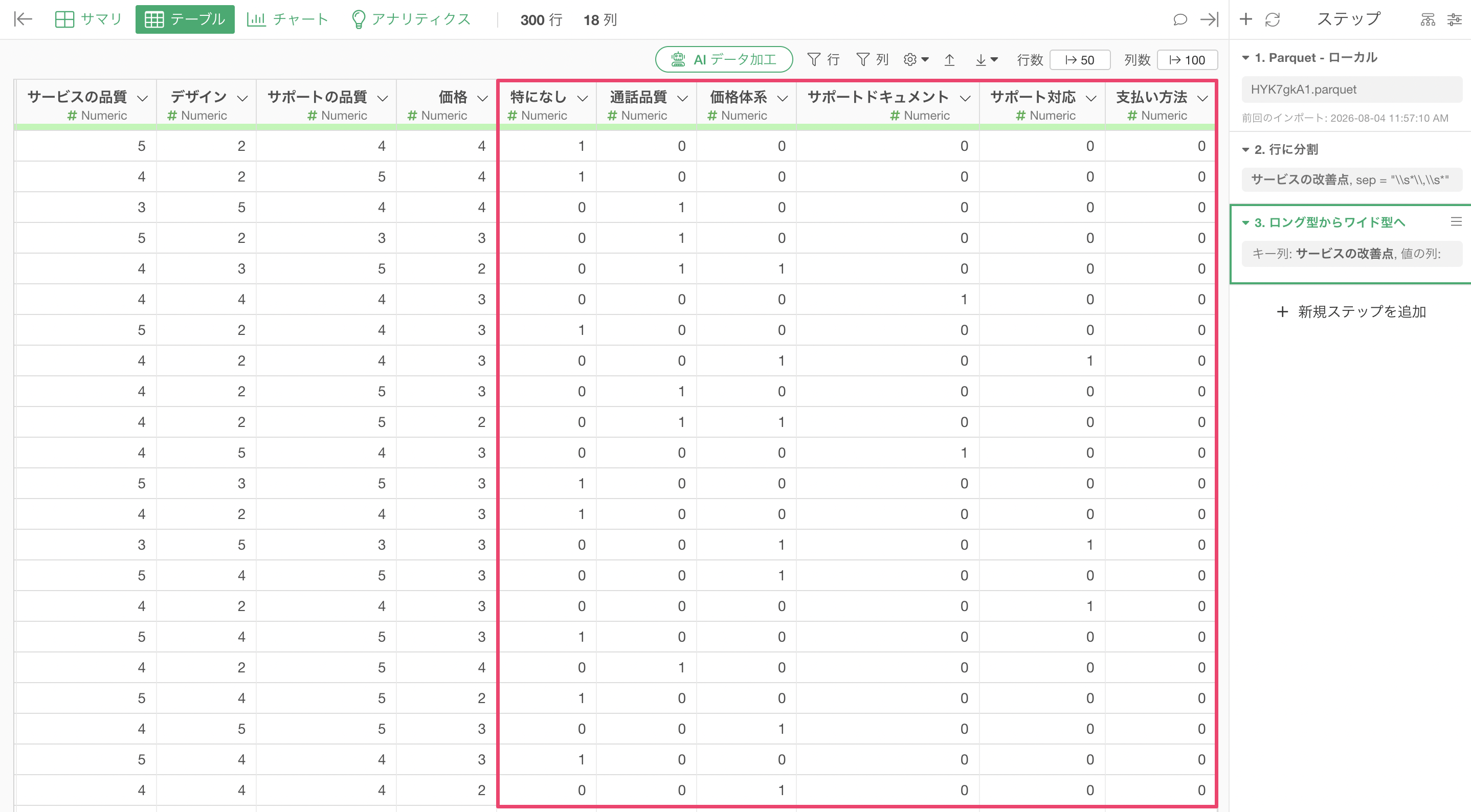Screen dimensions: 1471x812
Task: Click the Numeric type icon under デザイン
Action: 172,116
